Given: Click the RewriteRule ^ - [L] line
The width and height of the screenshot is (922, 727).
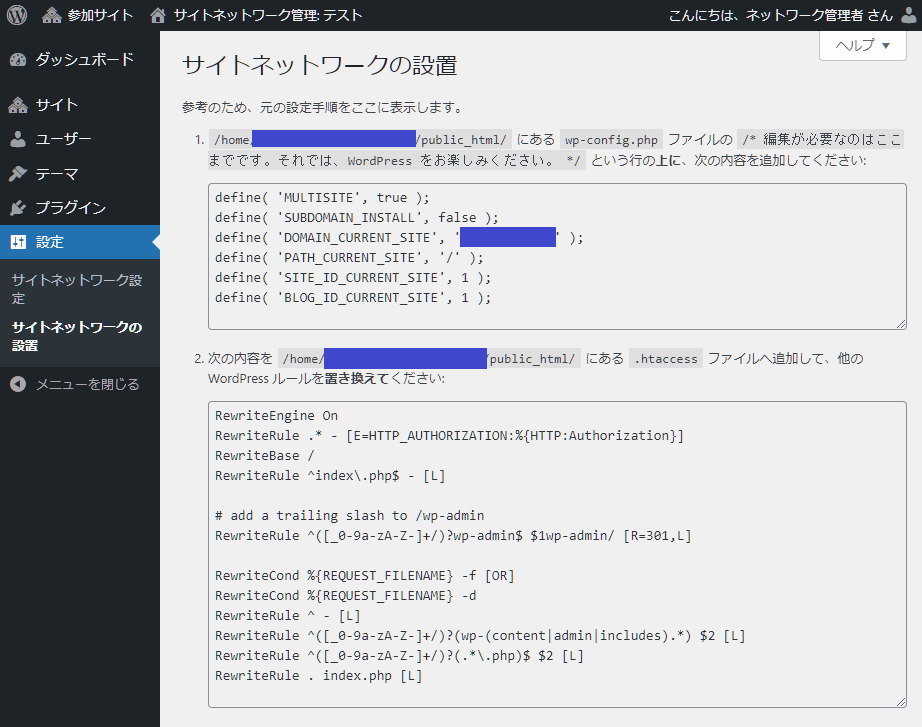Looking at the screenshot, I should pyautogui.click(x=288, y=616).
